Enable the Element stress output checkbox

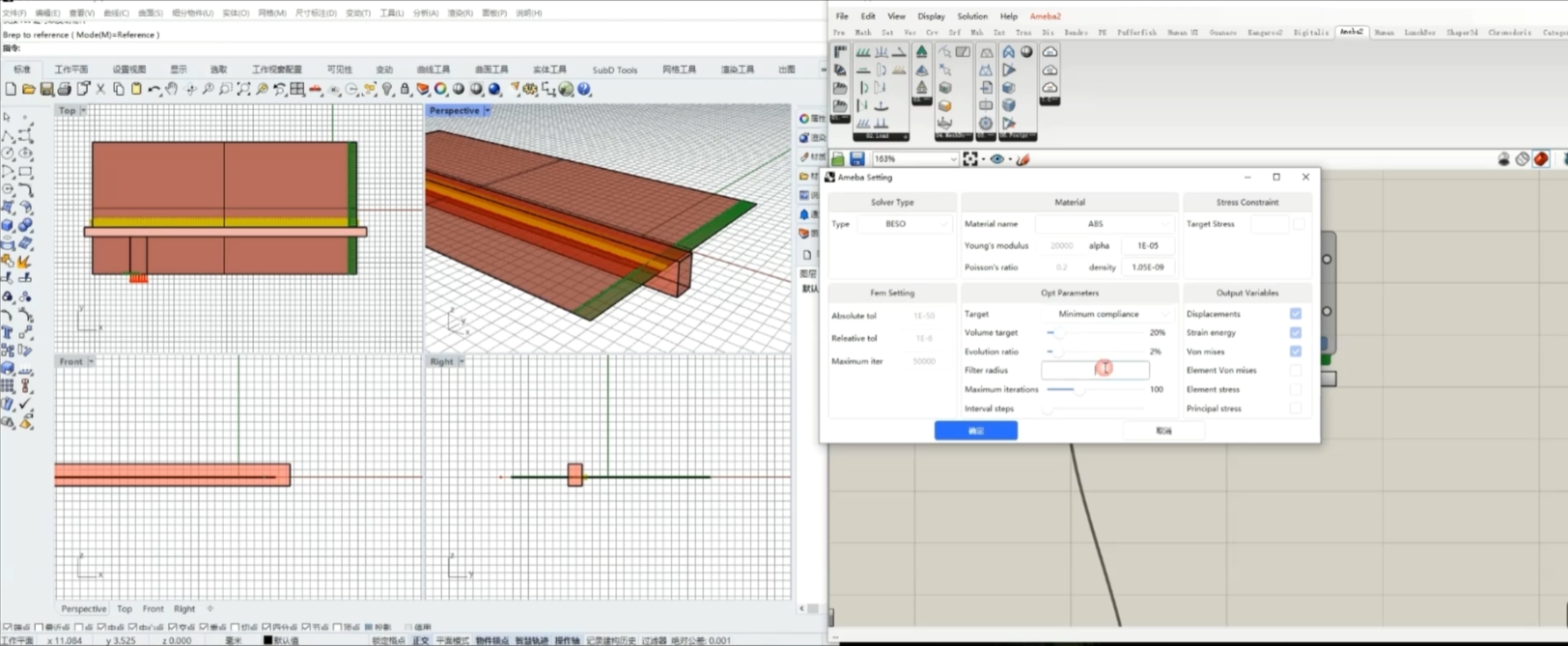tap(1295, 389)
